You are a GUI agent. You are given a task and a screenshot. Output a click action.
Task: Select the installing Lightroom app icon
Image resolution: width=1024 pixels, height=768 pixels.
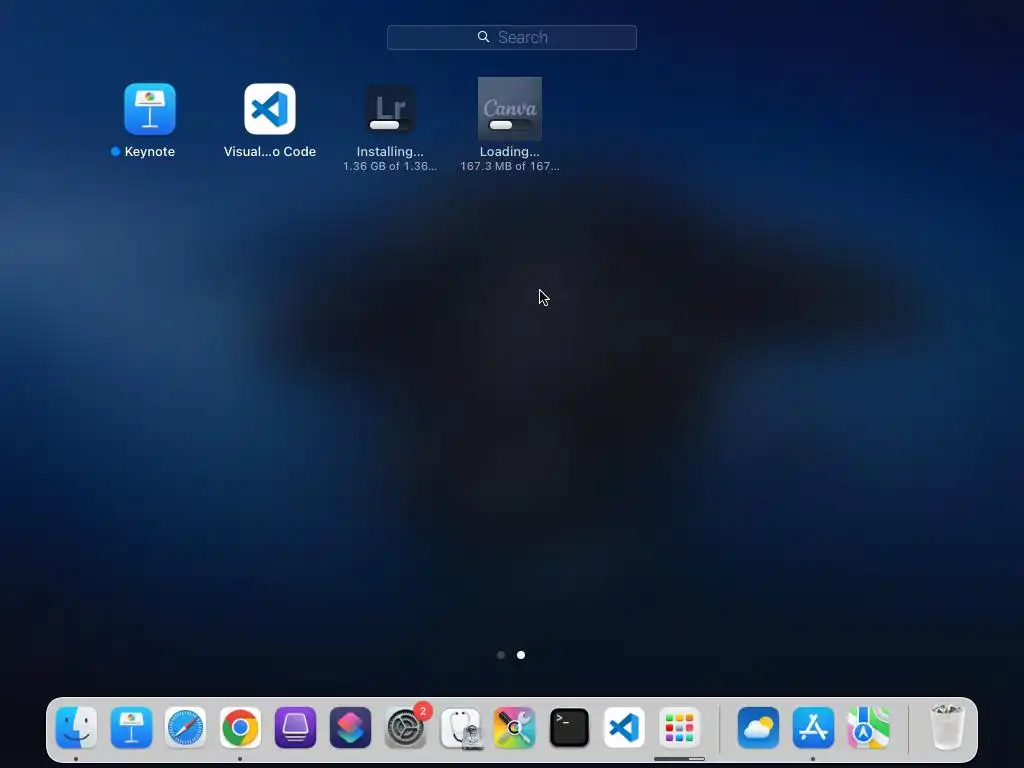(x=390, y=108)
